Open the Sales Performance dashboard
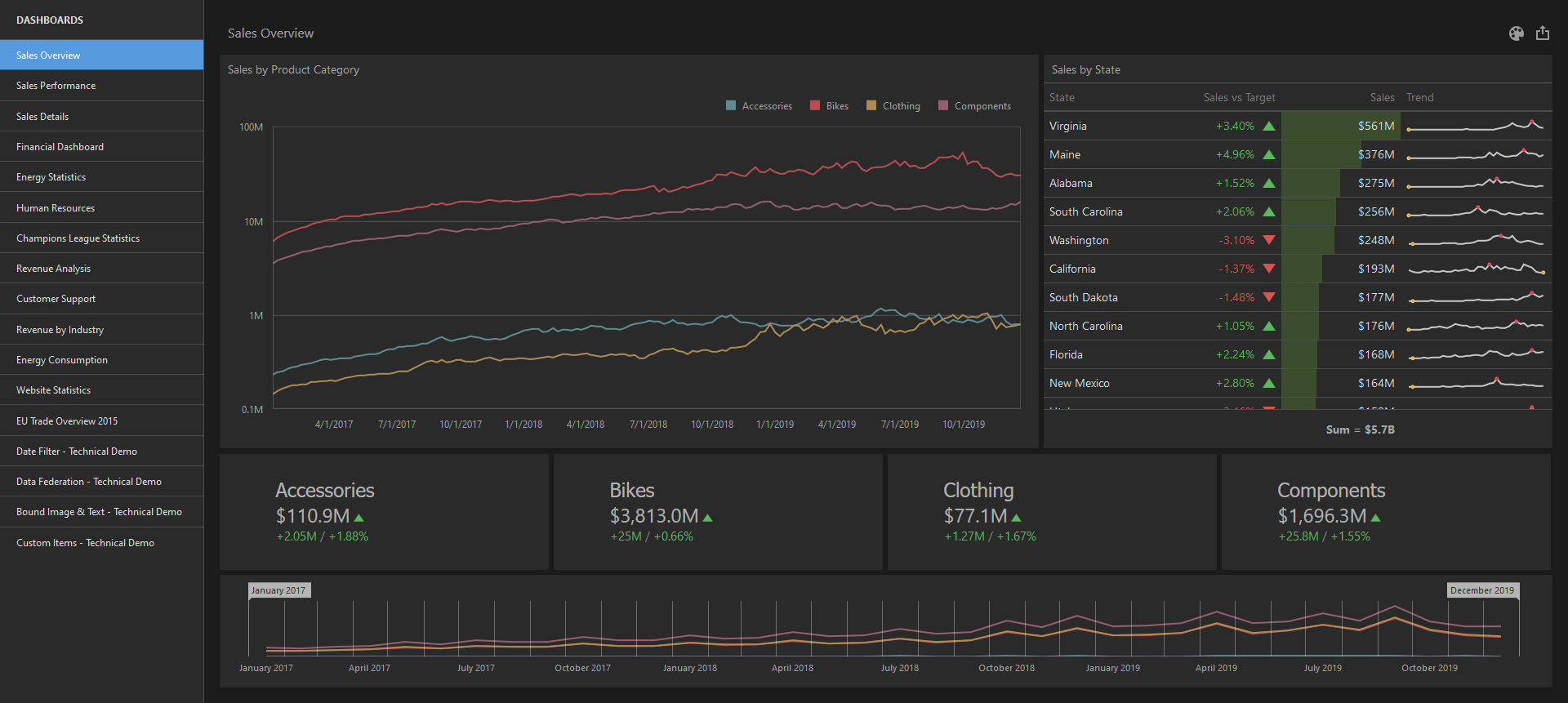Viewport: 1568px width, 703px height. click(56, 86)
